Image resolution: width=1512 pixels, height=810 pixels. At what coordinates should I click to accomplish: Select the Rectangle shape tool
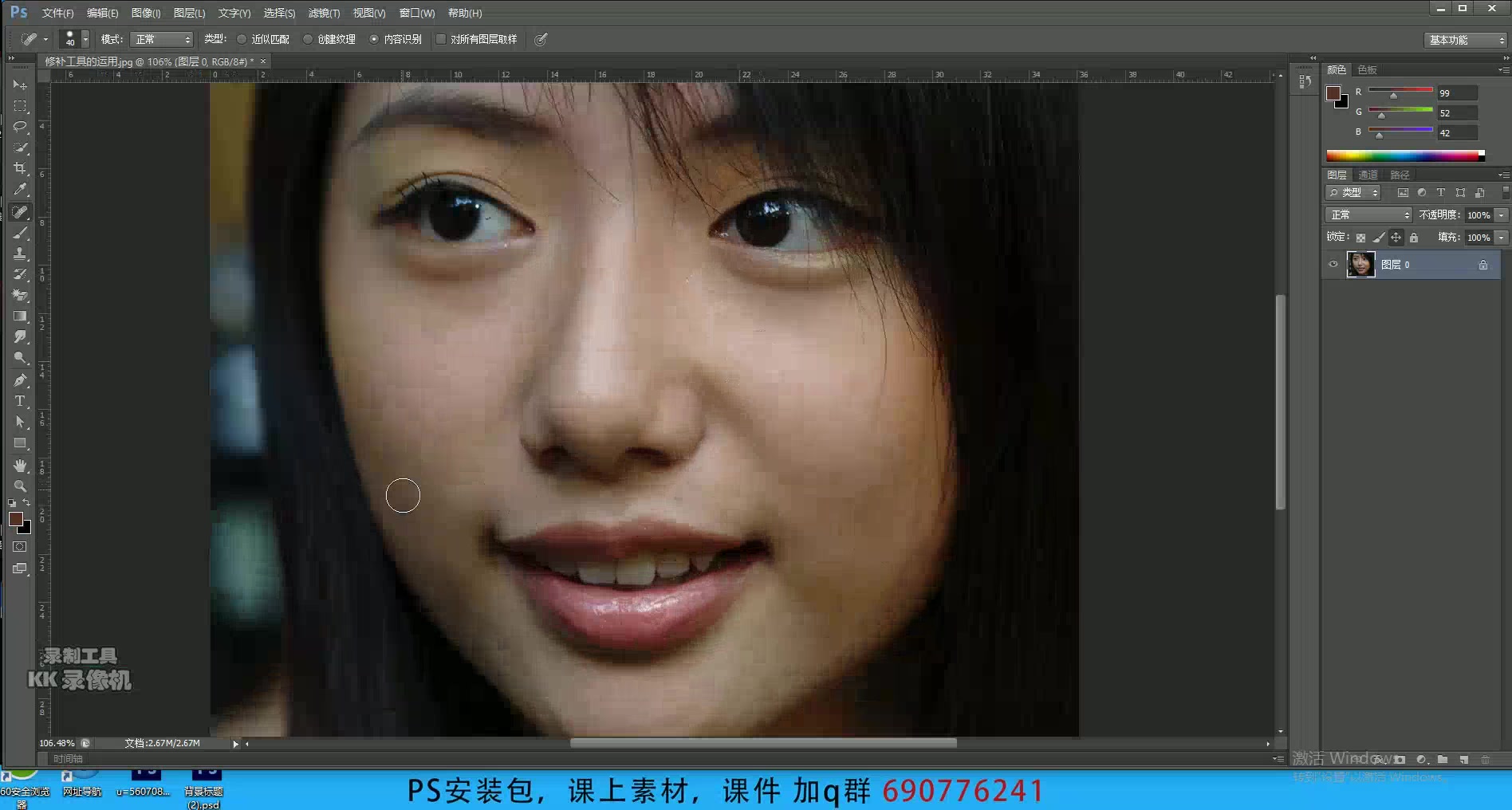tap(20, 442)
